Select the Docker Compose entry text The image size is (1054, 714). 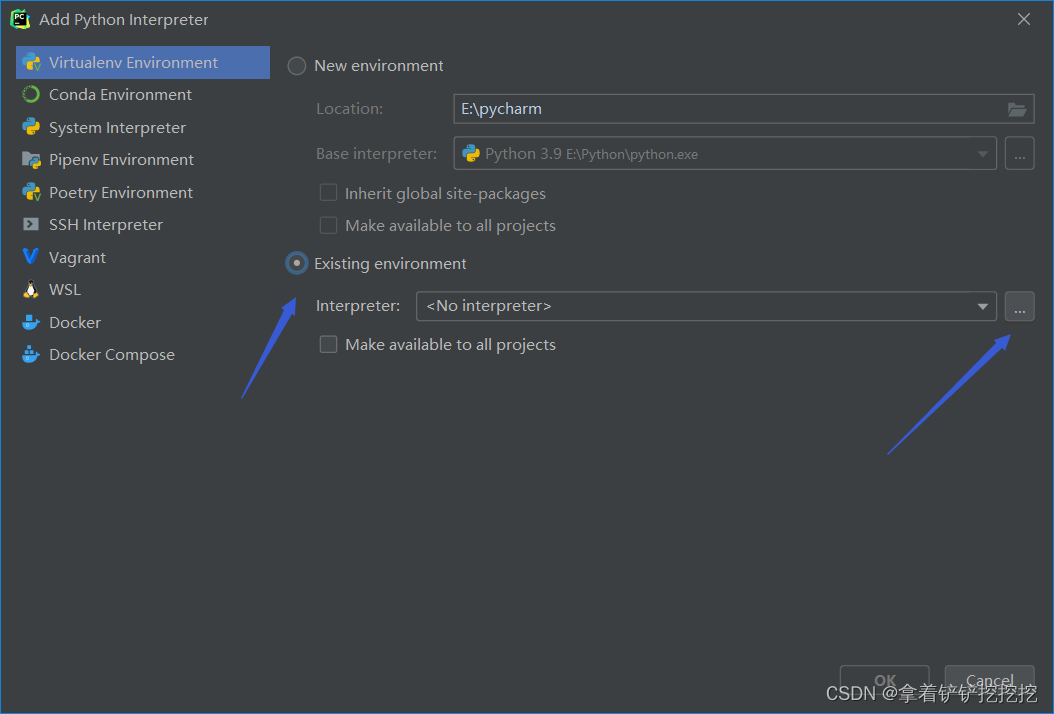112,354
